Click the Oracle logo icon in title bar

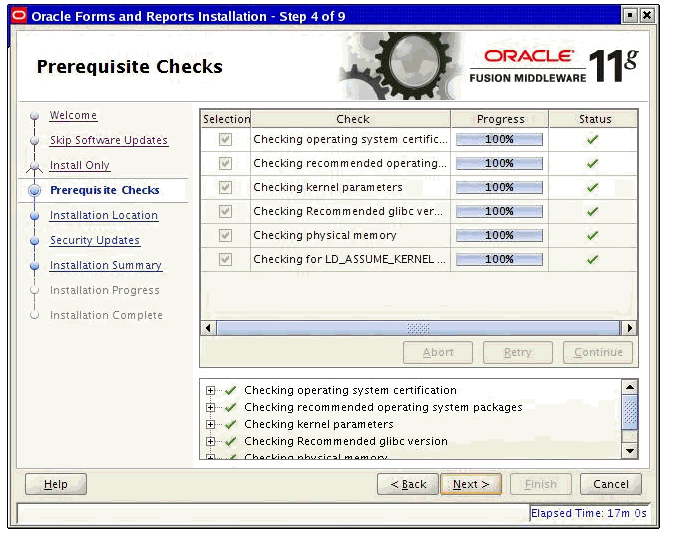[19, 16]
